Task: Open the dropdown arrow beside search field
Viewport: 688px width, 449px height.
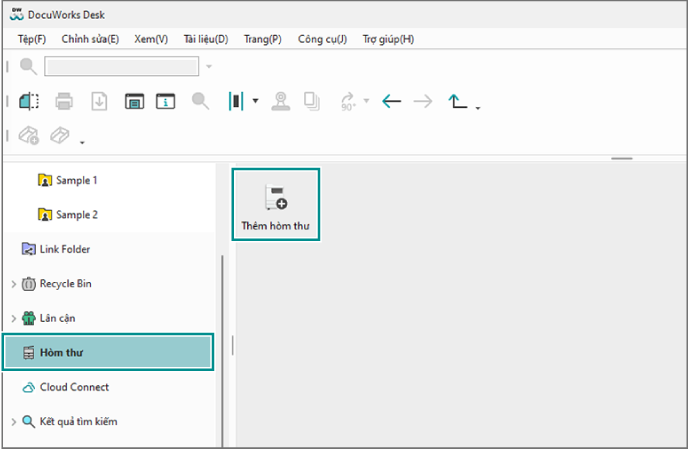Action: (x=209, y=67)
